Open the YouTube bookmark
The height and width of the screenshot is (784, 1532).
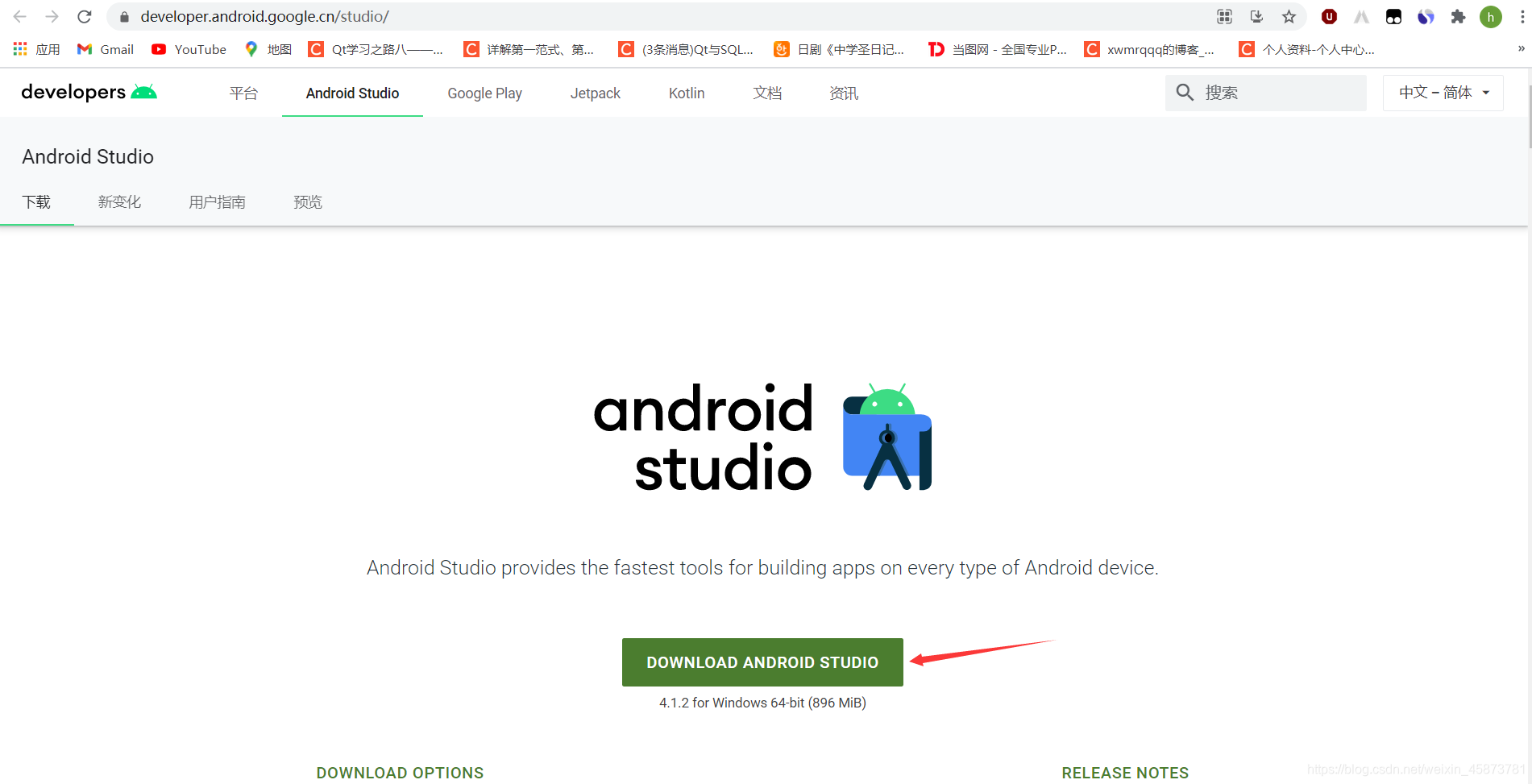pyautogui.click(x=189, y=49)
